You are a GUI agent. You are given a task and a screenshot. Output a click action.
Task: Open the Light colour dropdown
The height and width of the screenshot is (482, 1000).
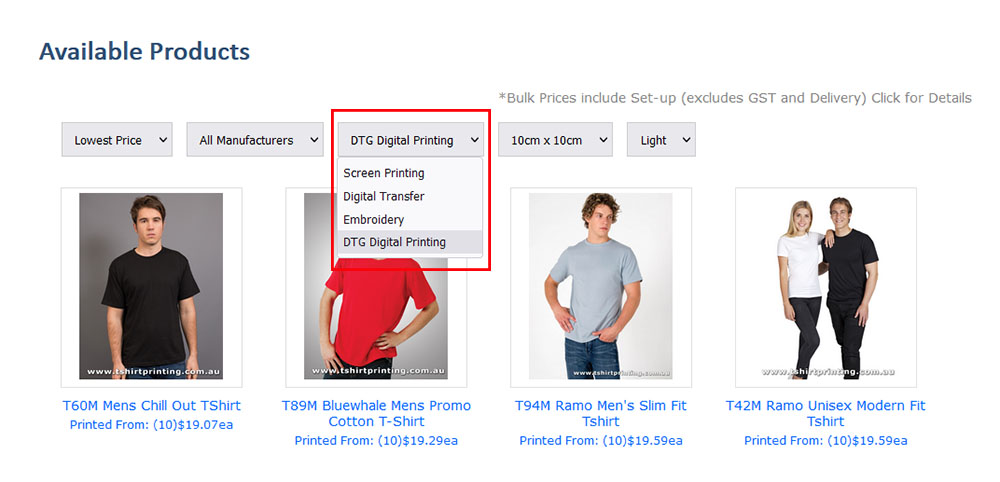(661, 140)
